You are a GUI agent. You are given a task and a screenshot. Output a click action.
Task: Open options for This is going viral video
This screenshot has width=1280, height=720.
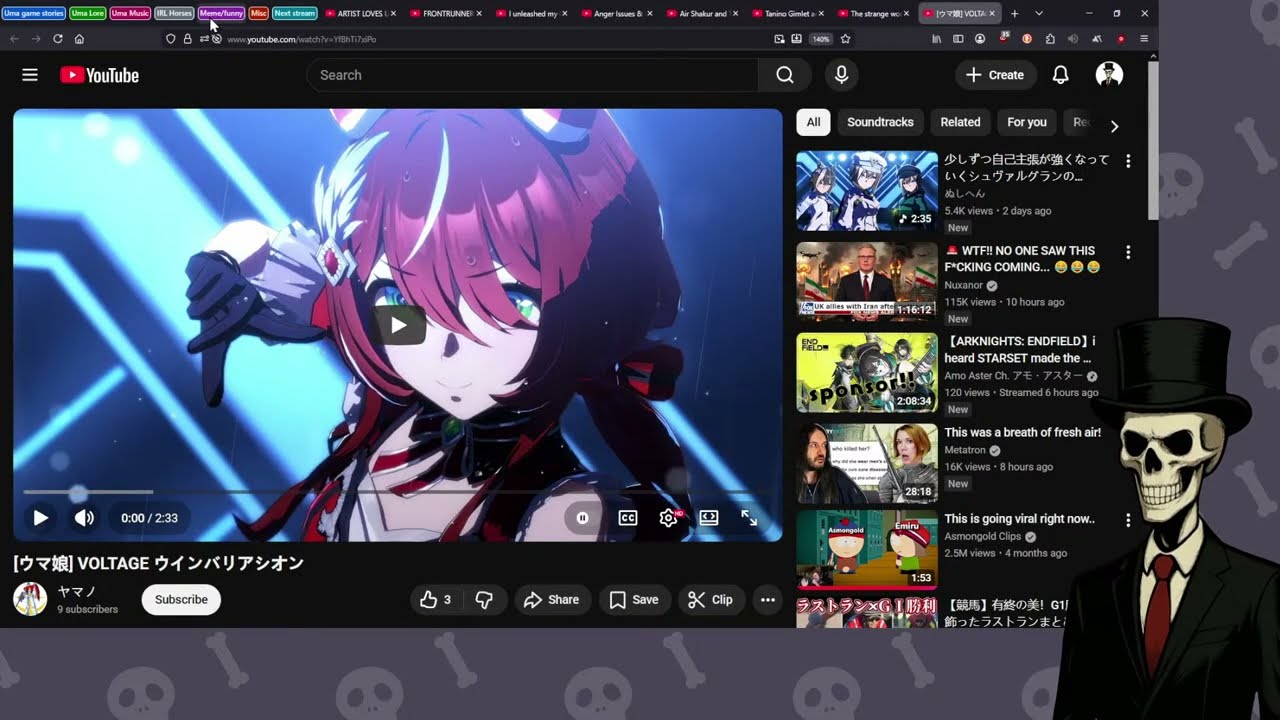pos(1128,520)
